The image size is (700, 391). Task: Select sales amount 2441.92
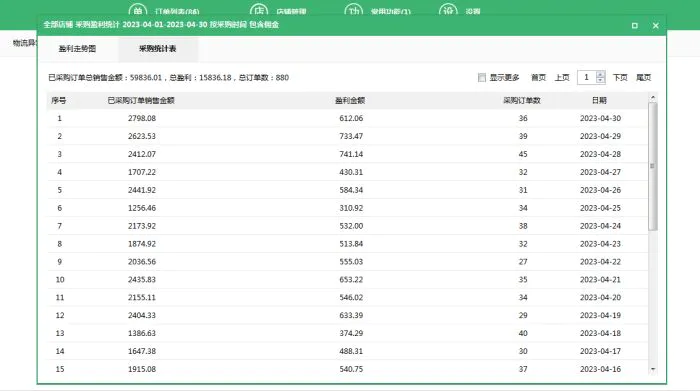[x=142, y=190]
